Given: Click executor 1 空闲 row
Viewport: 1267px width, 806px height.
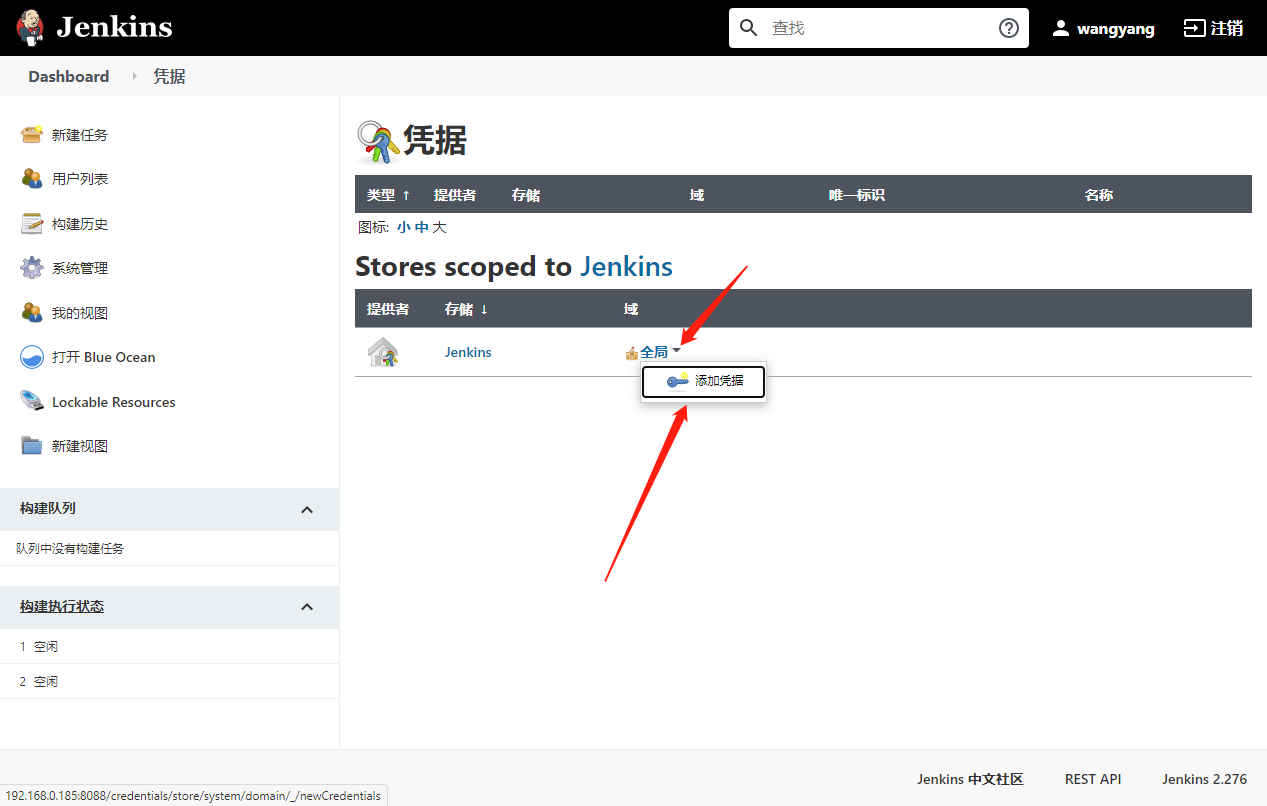Looking at the screenshot, I should click(x=169, y=646).
